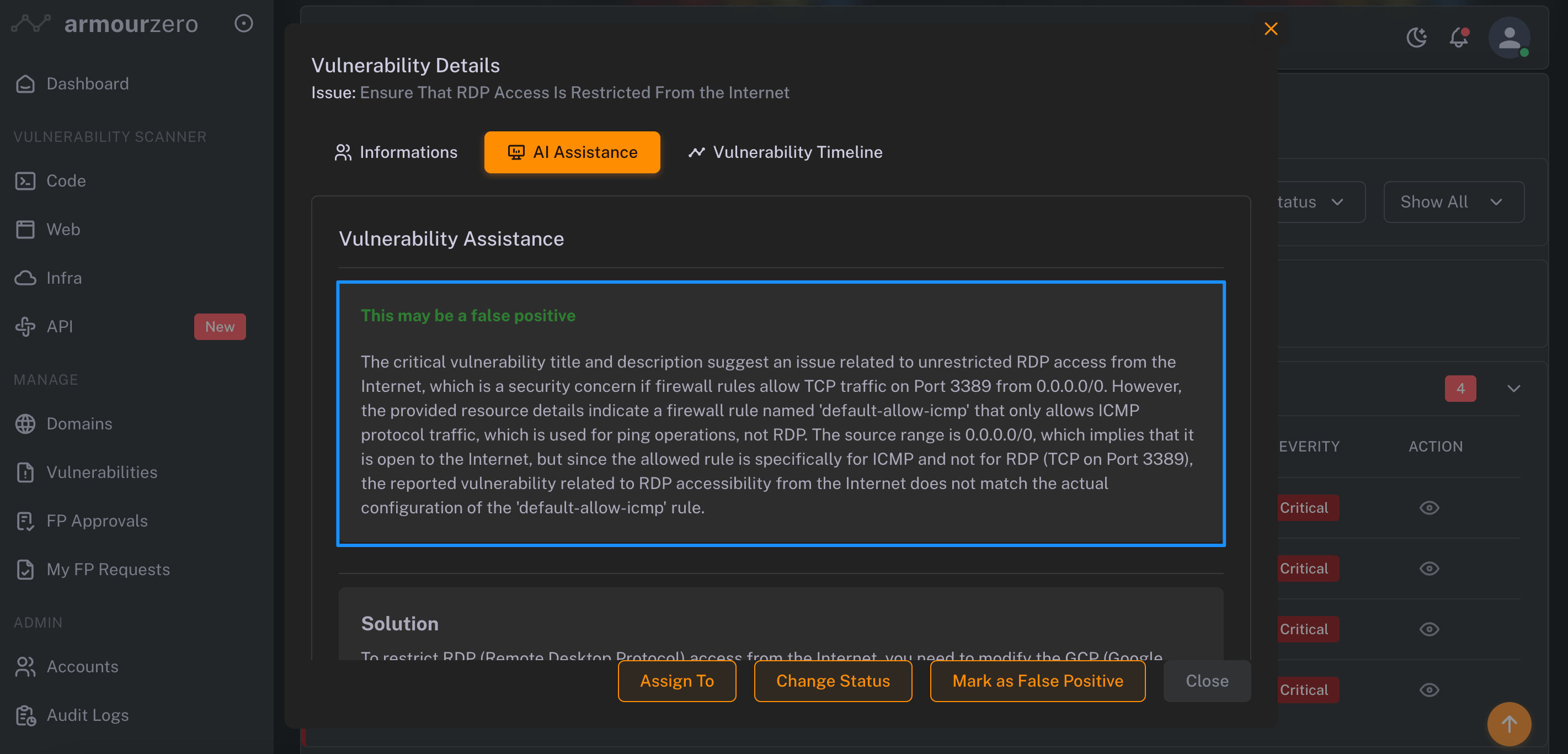Open the user profile avatar
This screenshot has width=1568, height=754.
pyautogui.click(x=1508, y=38)
